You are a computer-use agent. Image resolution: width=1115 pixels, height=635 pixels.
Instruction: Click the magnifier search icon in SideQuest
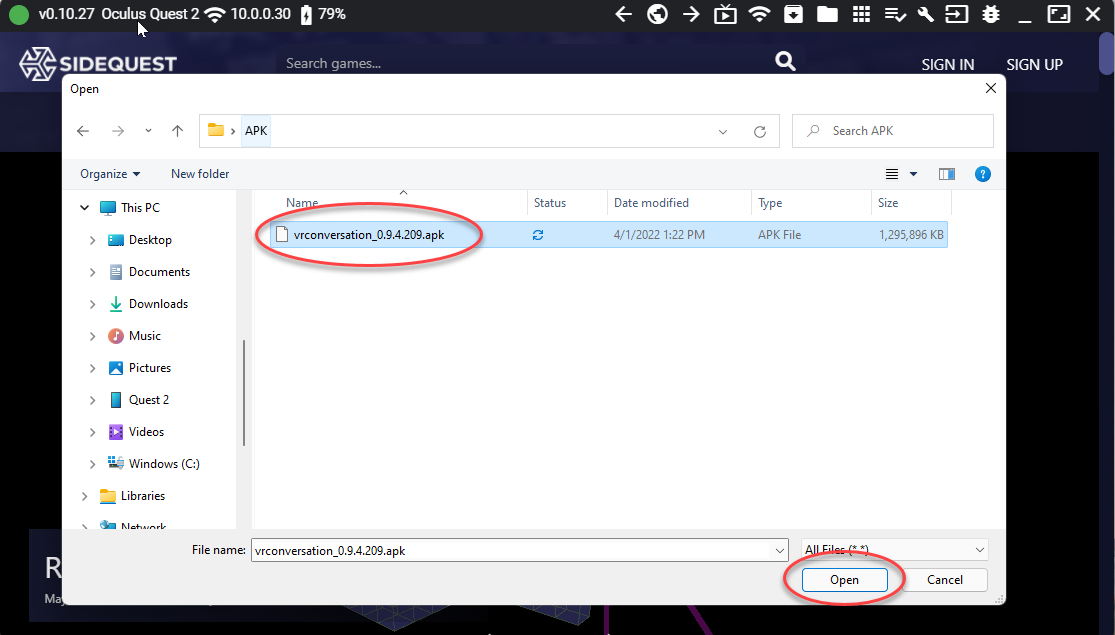(785, 61)
